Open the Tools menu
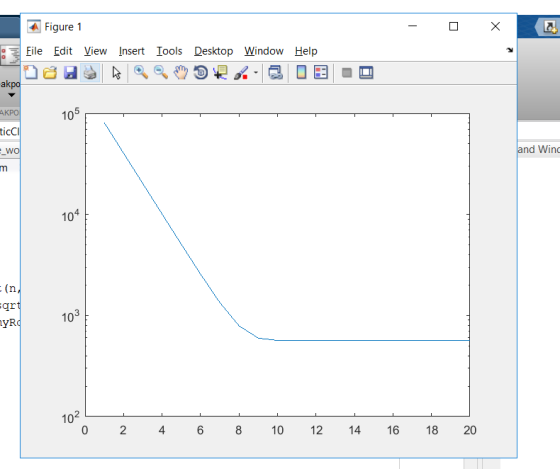 point(169,51)
